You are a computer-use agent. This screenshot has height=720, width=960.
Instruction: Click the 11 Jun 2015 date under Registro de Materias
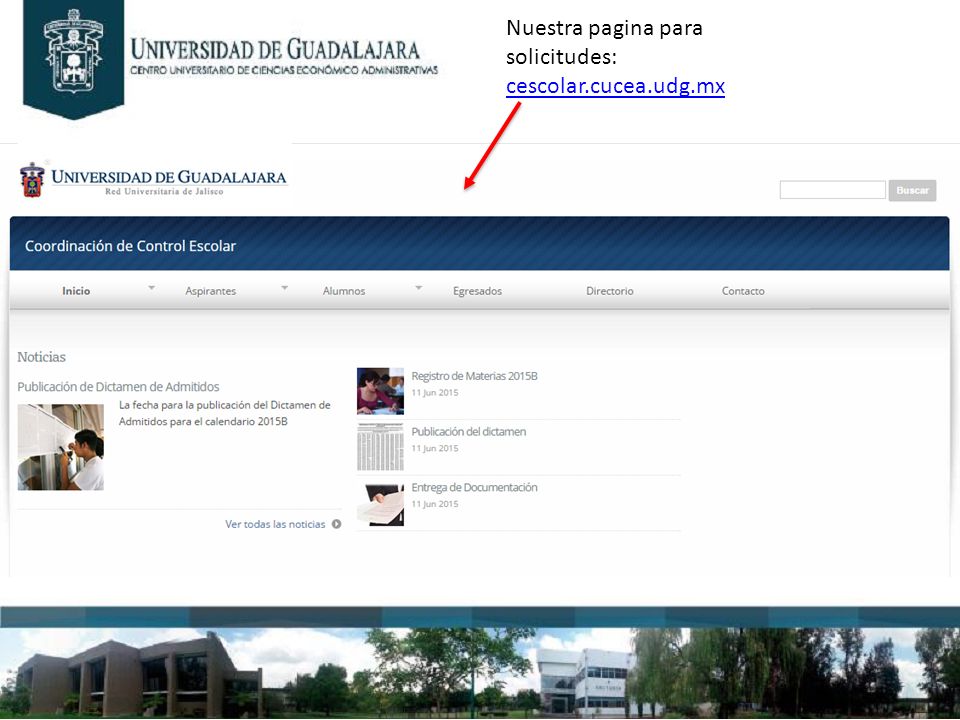pos(435,392)
